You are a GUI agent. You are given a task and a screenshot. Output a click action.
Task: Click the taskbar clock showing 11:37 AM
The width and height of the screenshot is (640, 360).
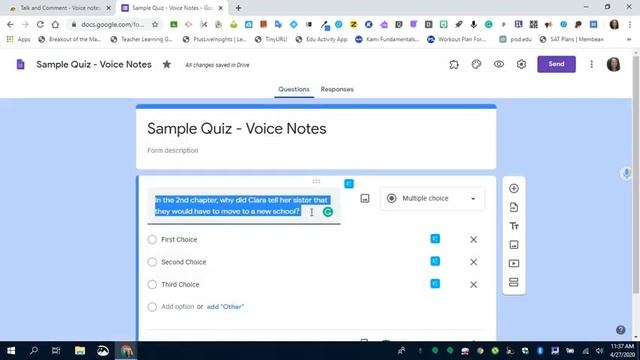tap(622, 351)
